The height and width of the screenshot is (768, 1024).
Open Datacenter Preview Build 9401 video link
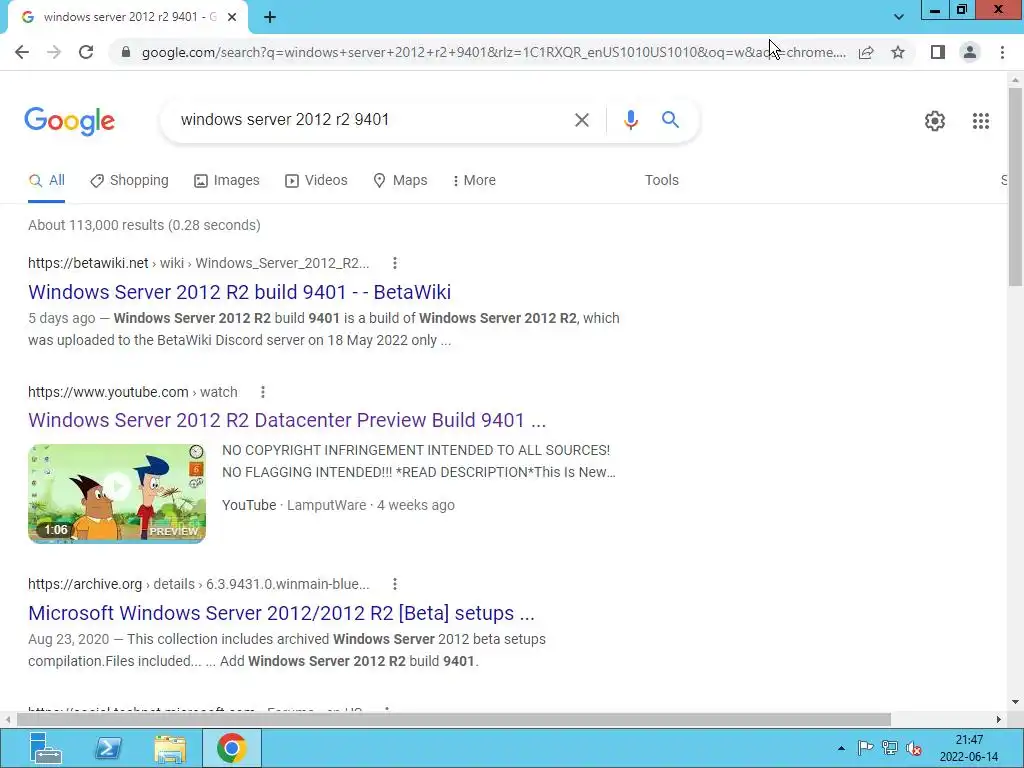pyautogui.click(x=287, y=420)
